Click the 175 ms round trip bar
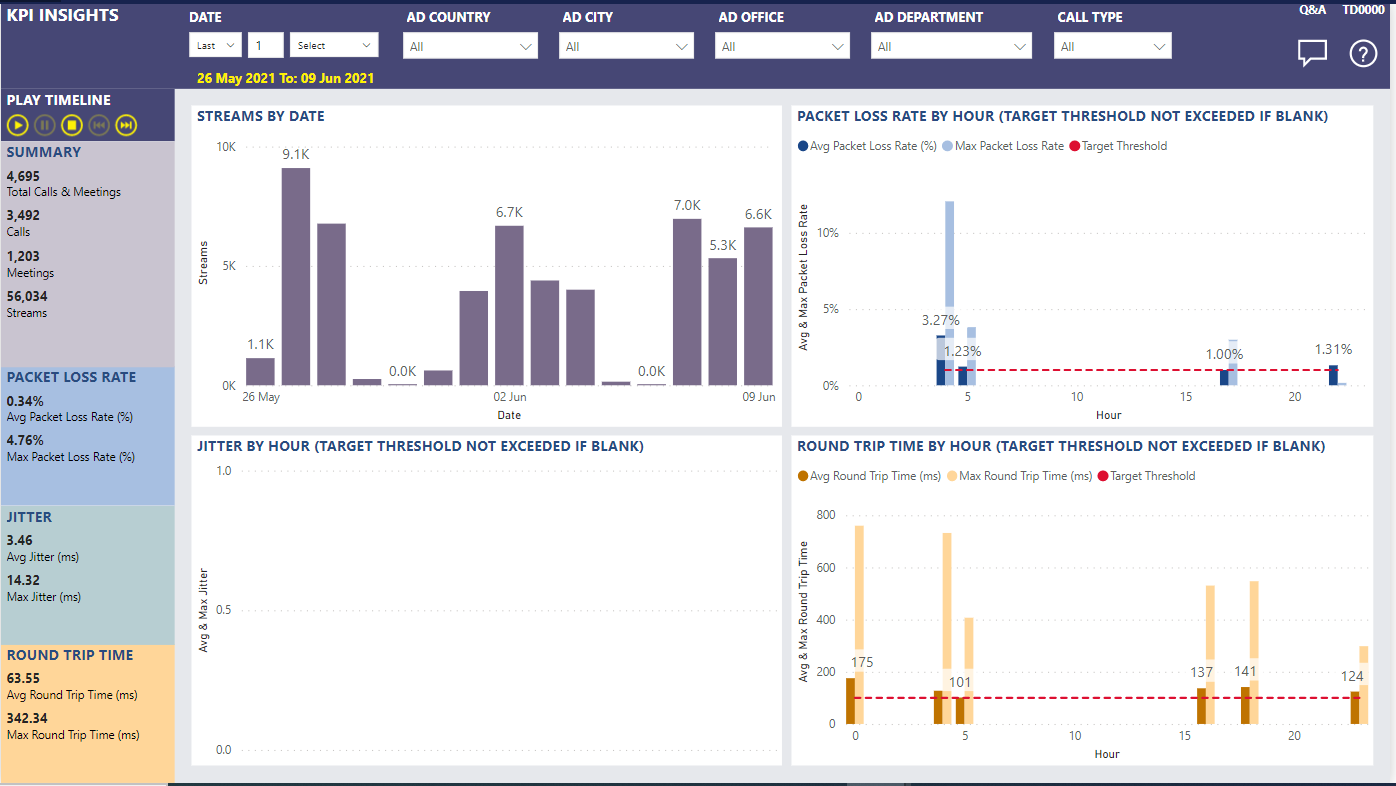The height and width of the screenshot is (786, 1396). tap(850, 701)
